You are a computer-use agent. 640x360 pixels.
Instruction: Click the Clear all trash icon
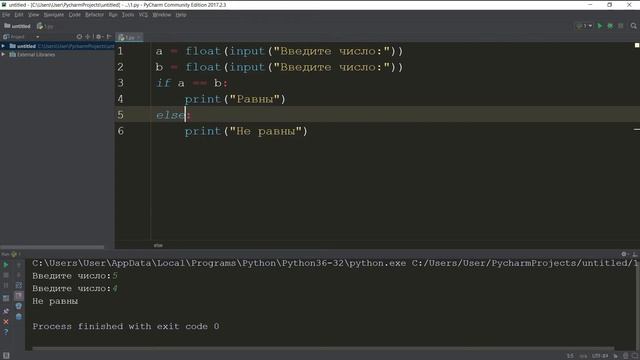[19, 316]
